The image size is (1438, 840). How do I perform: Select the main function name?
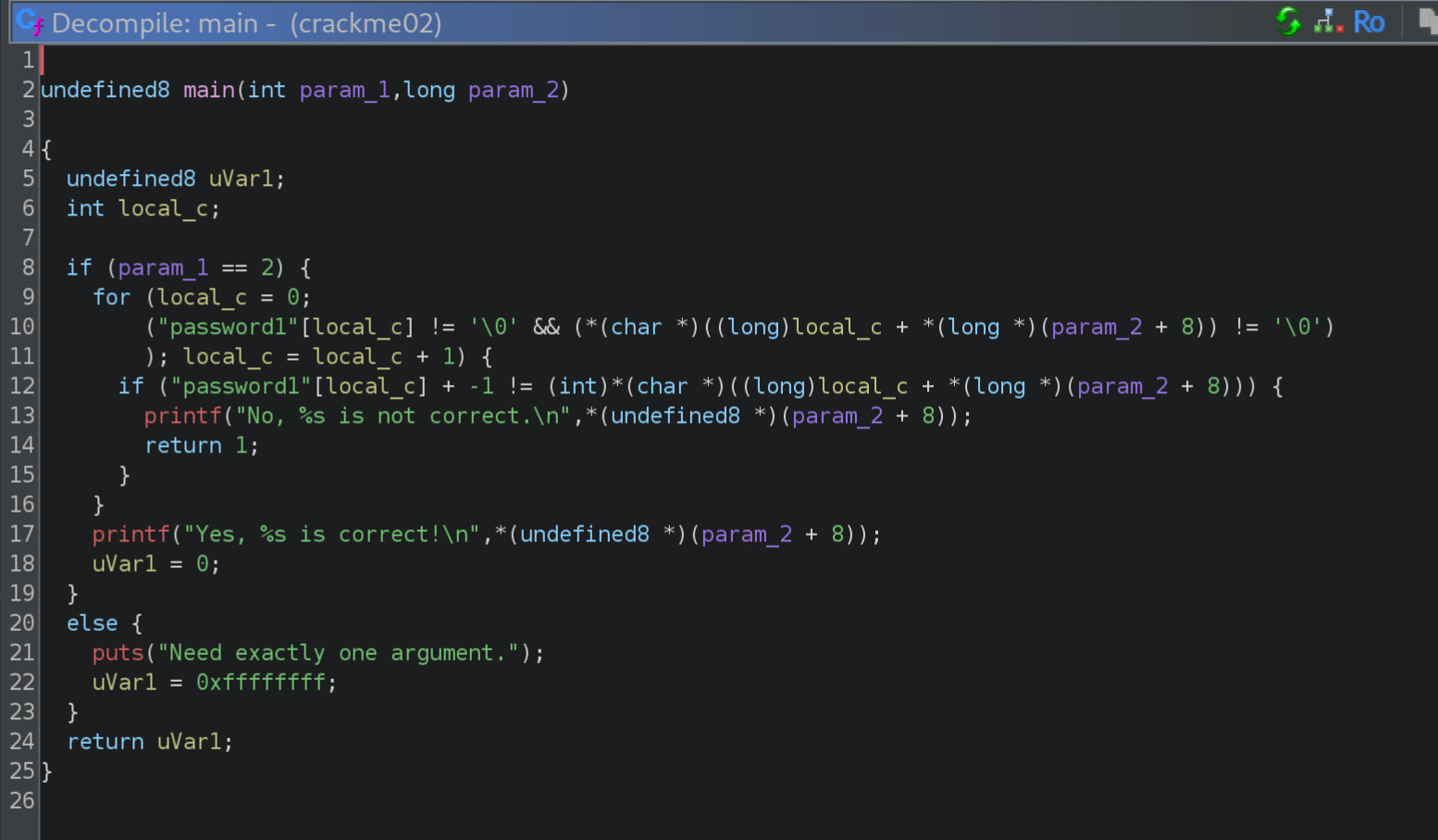point(208,90)
